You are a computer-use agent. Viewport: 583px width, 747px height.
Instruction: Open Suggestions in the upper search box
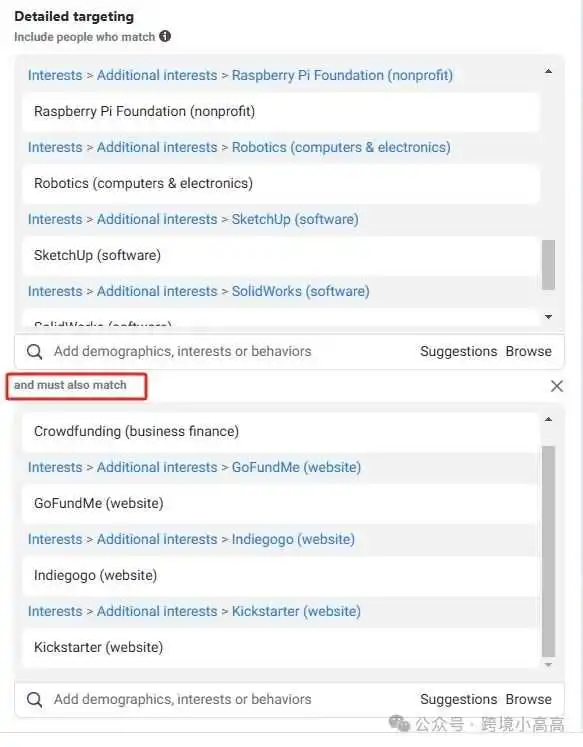click(x=458, y=352)
